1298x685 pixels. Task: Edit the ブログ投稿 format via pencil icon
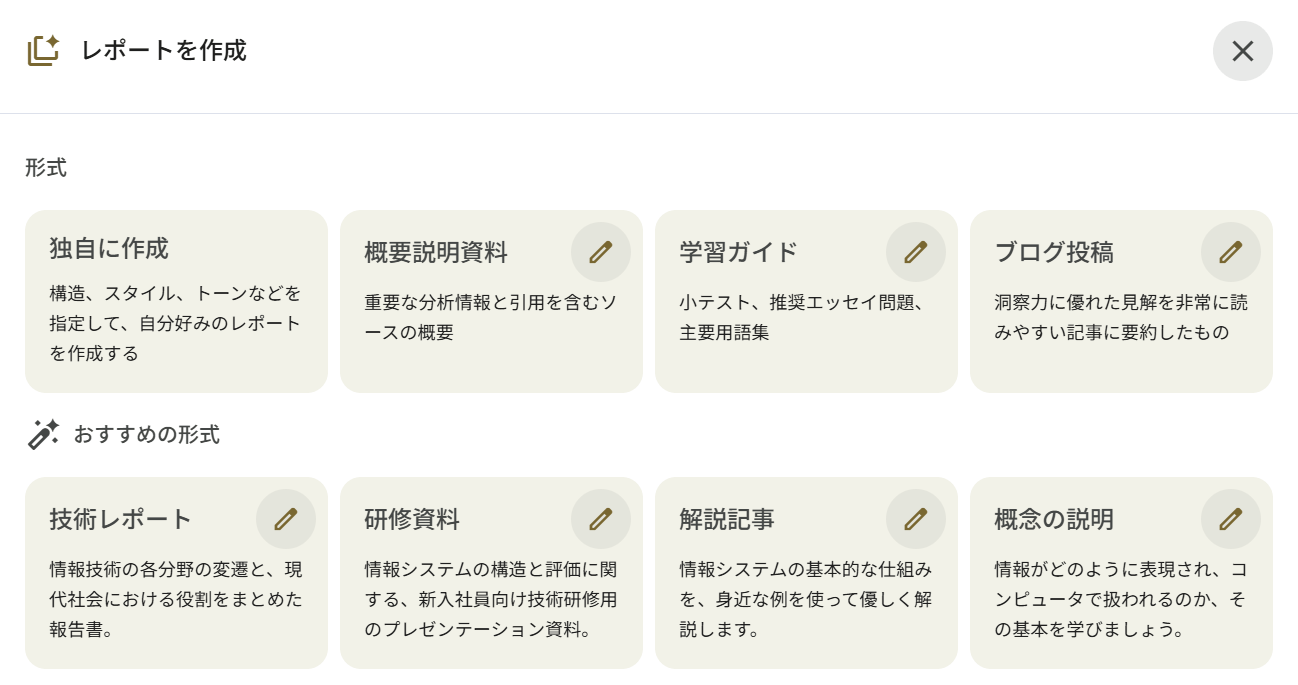(1231, 252)
